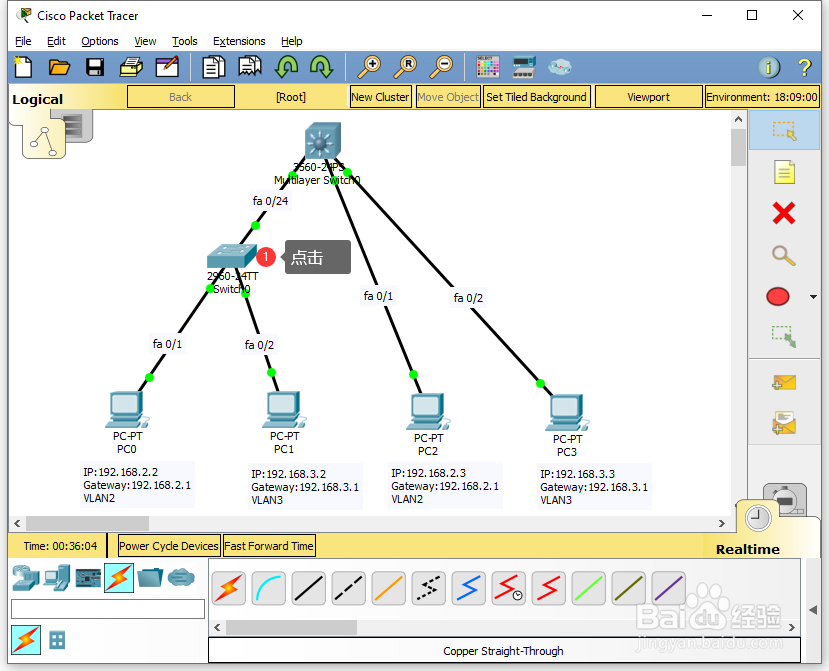Open the draw shape dropdown arrow
Viewport: 829px width, 671px height.
pos(814,297)
